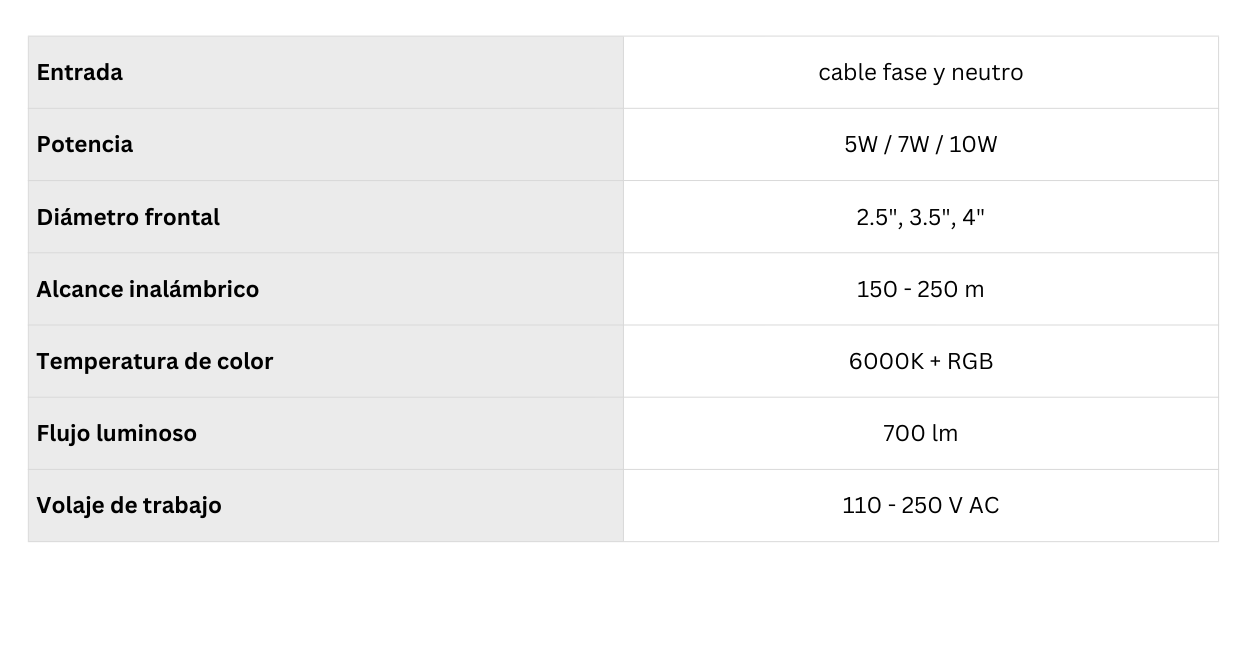The height and width of the screenshot is (650, 1250).
Task: Click the 150 - 250 m range value
Action: click(x=920, y=289)
